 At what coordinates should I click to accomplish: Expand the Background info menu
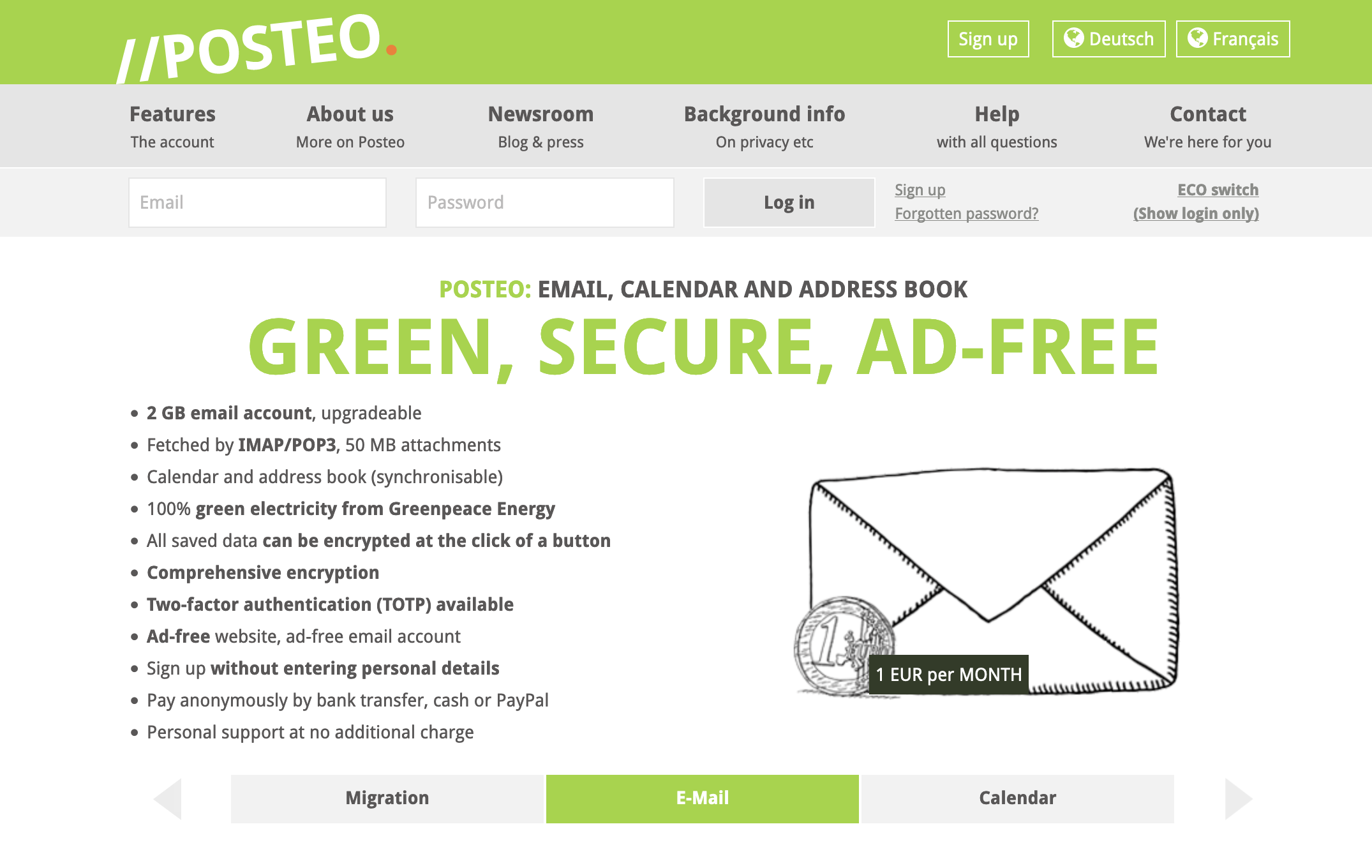click(x=763, y=114)
